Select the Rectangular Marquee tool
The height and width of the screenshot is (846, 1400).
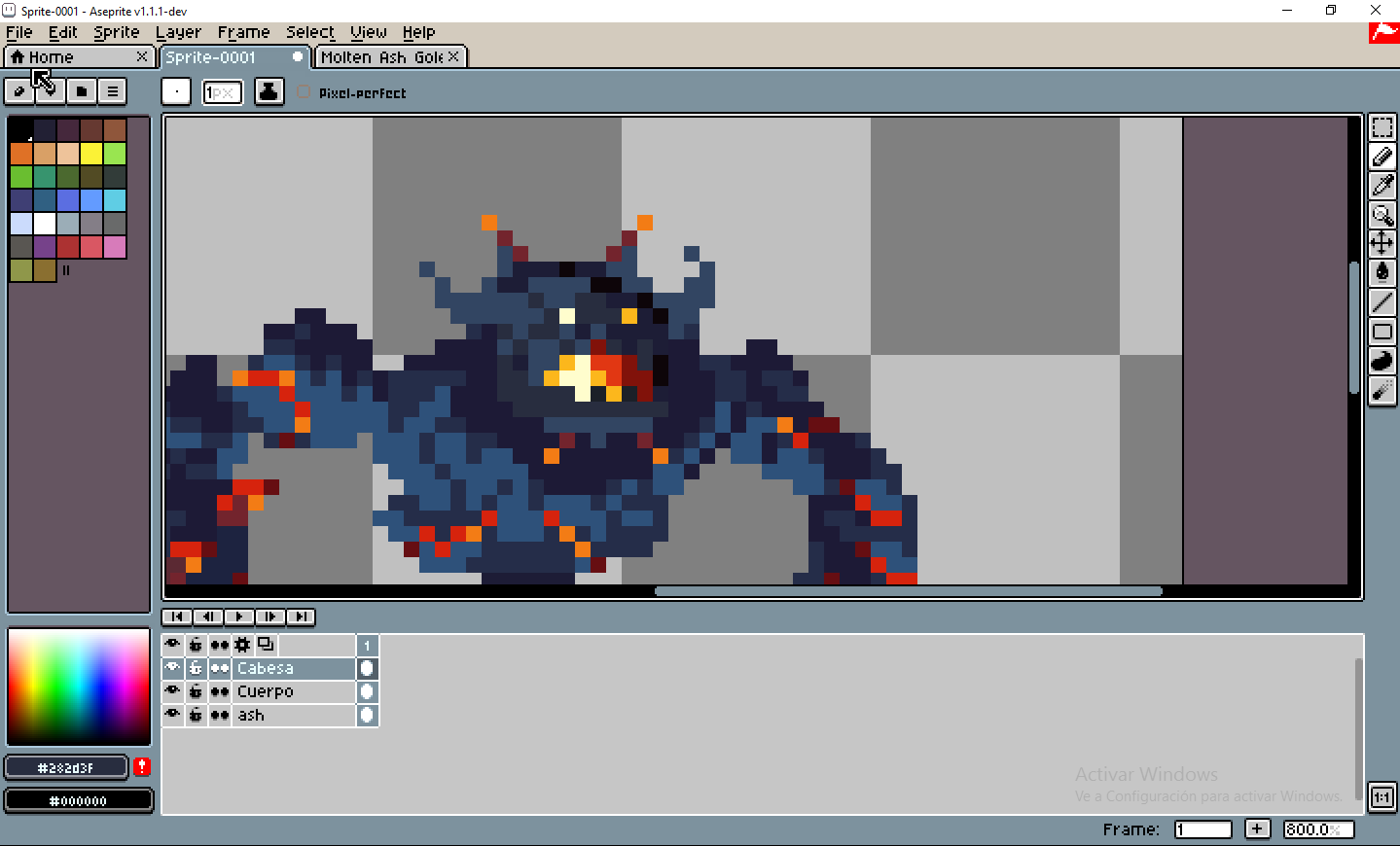pyautogui.click(x=1382, y=127)
